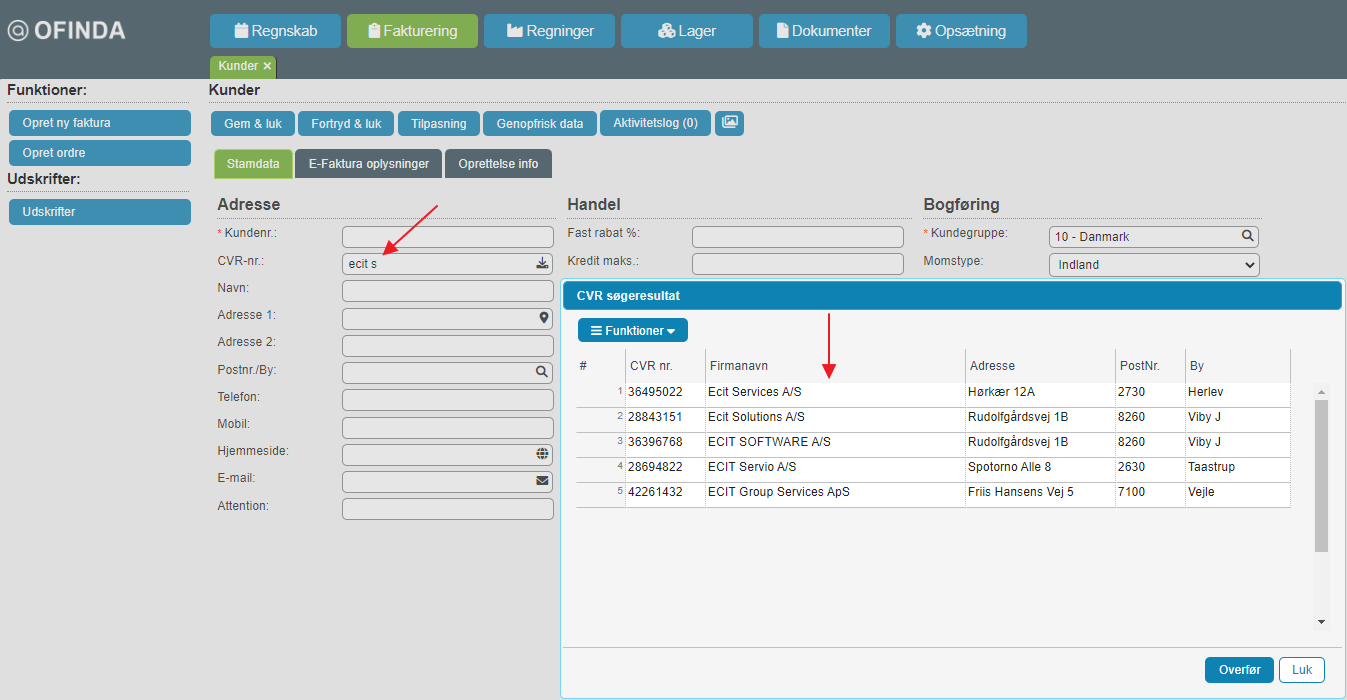Click Gem & luk button
Image resolution: width=1347 pixels, height=700 pixels.
point(253,123)
